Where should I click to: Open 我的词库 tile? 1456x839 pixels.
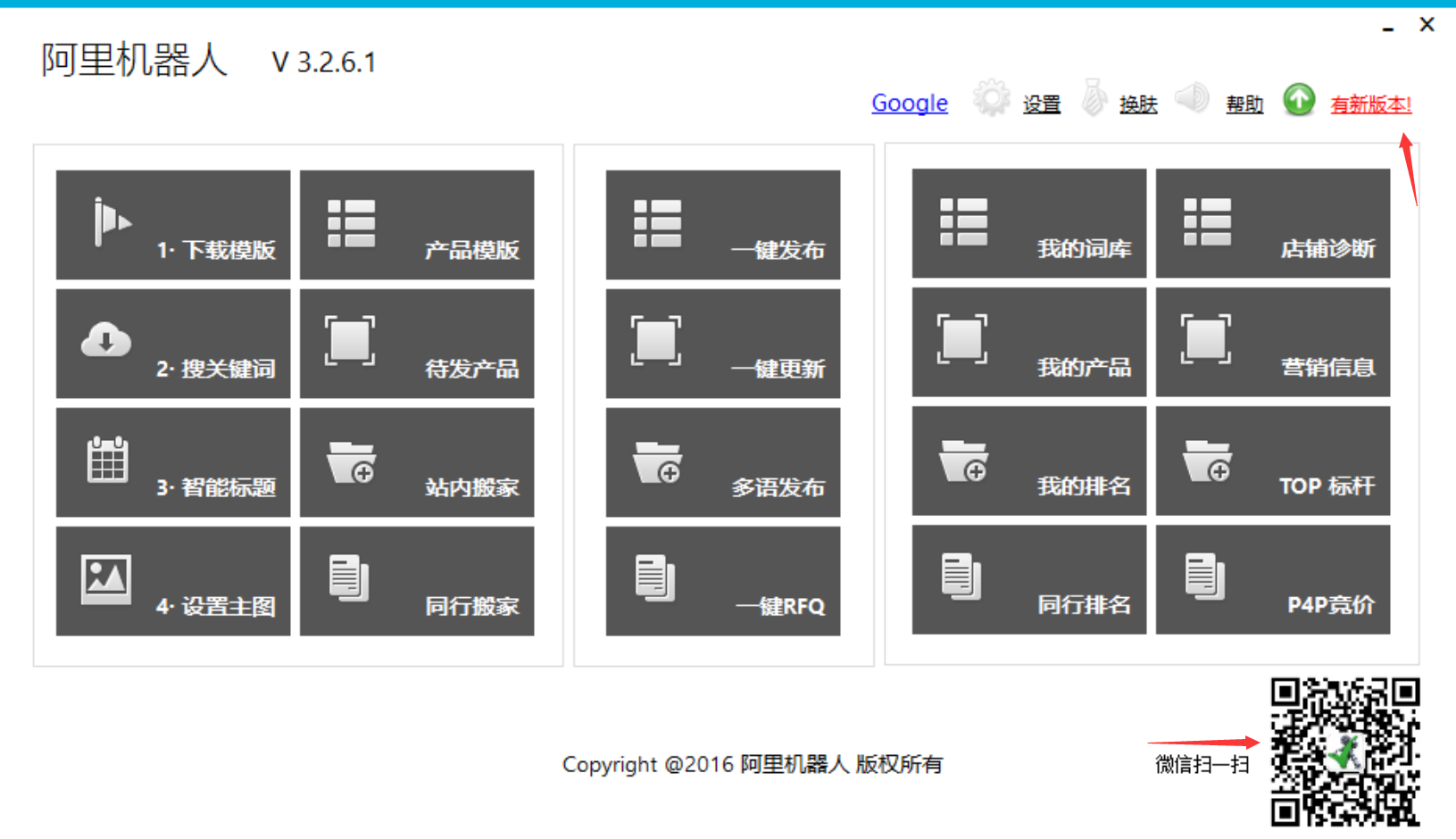(x=1029, y=223)
